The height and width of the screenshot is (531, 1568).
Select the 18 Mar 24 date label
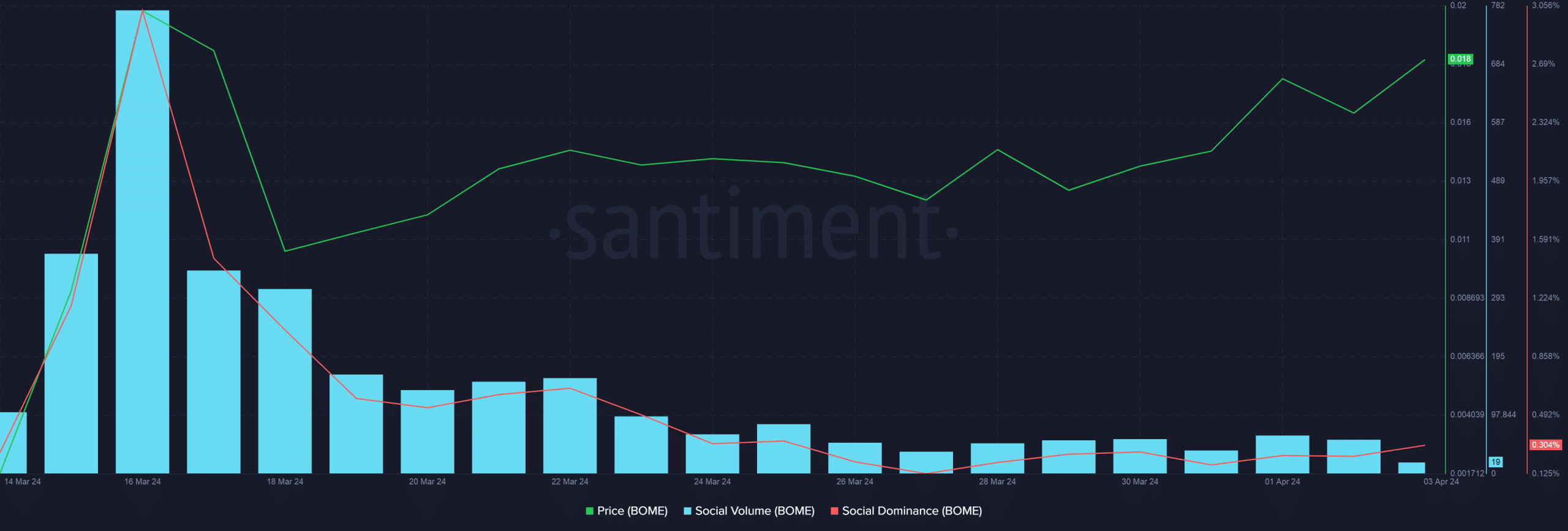[x=285, y=481]
